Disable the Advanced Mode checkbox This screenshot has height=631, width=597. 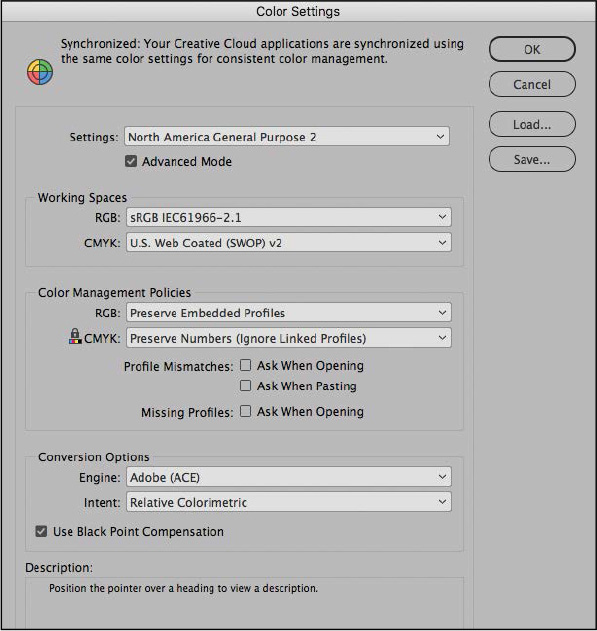point(131,161)
